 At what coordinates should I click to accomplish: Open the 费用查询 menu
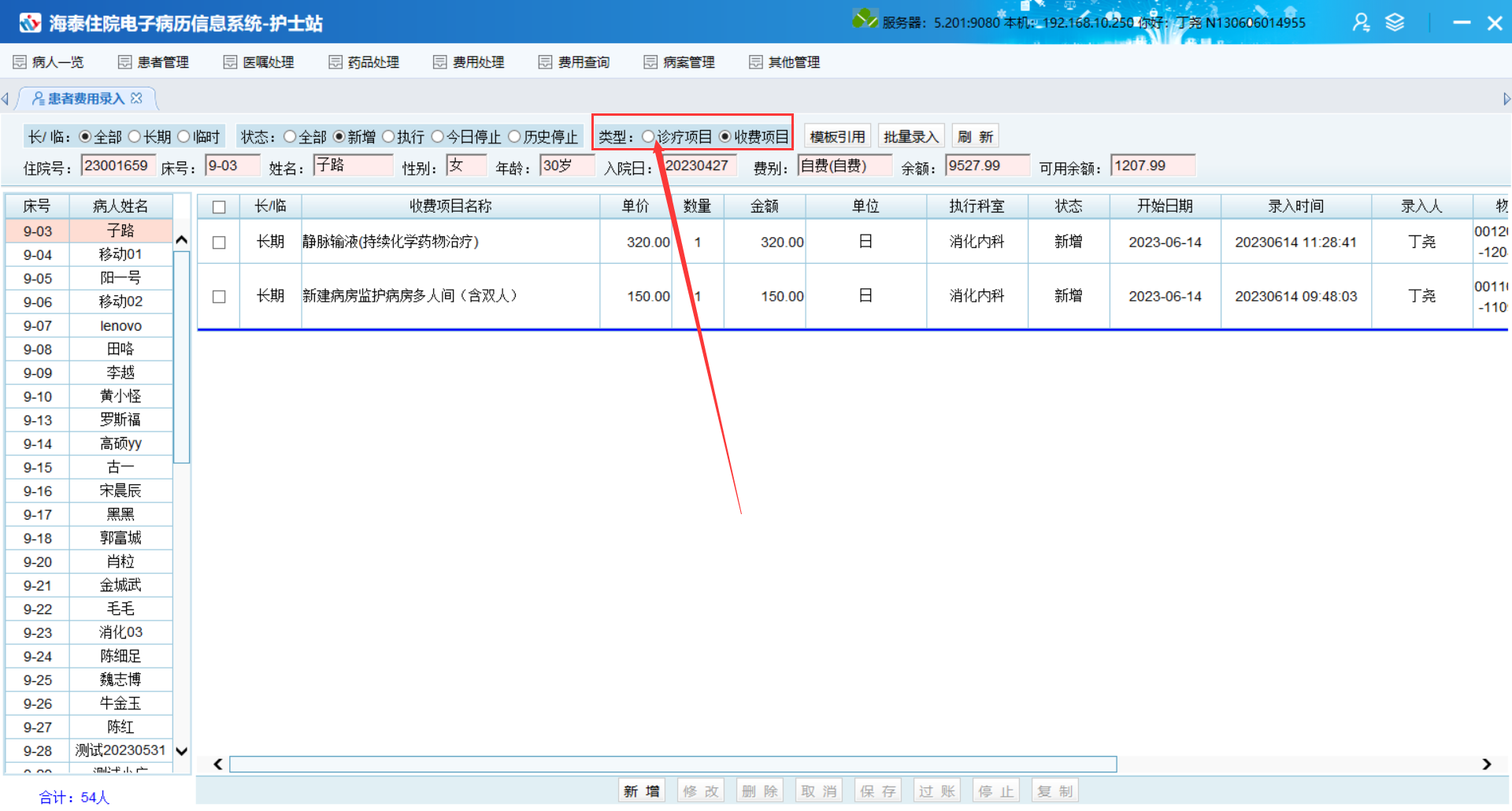pos(575,62)
